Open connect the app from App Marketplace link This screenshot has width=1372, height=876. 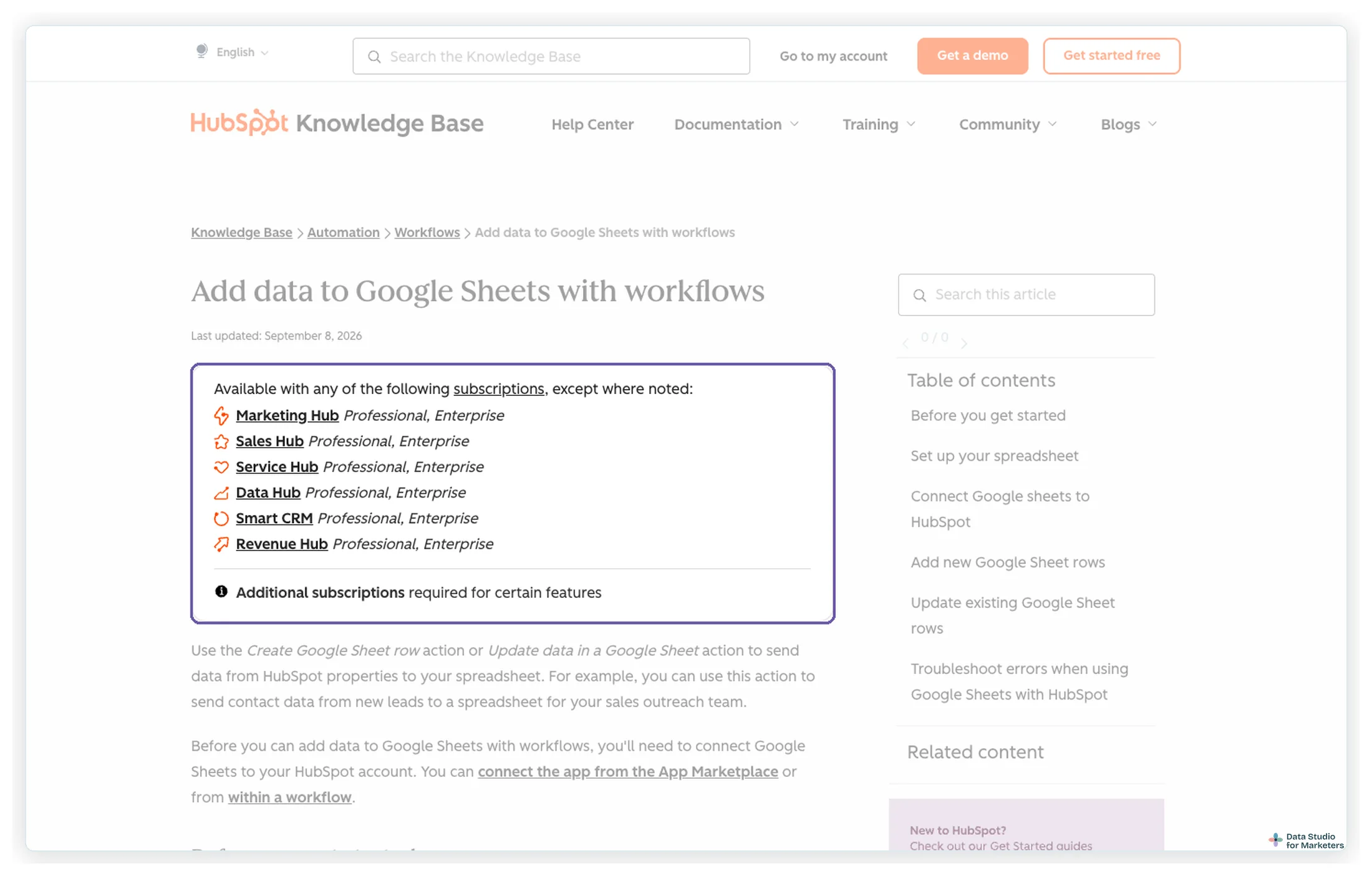[627, 771]
